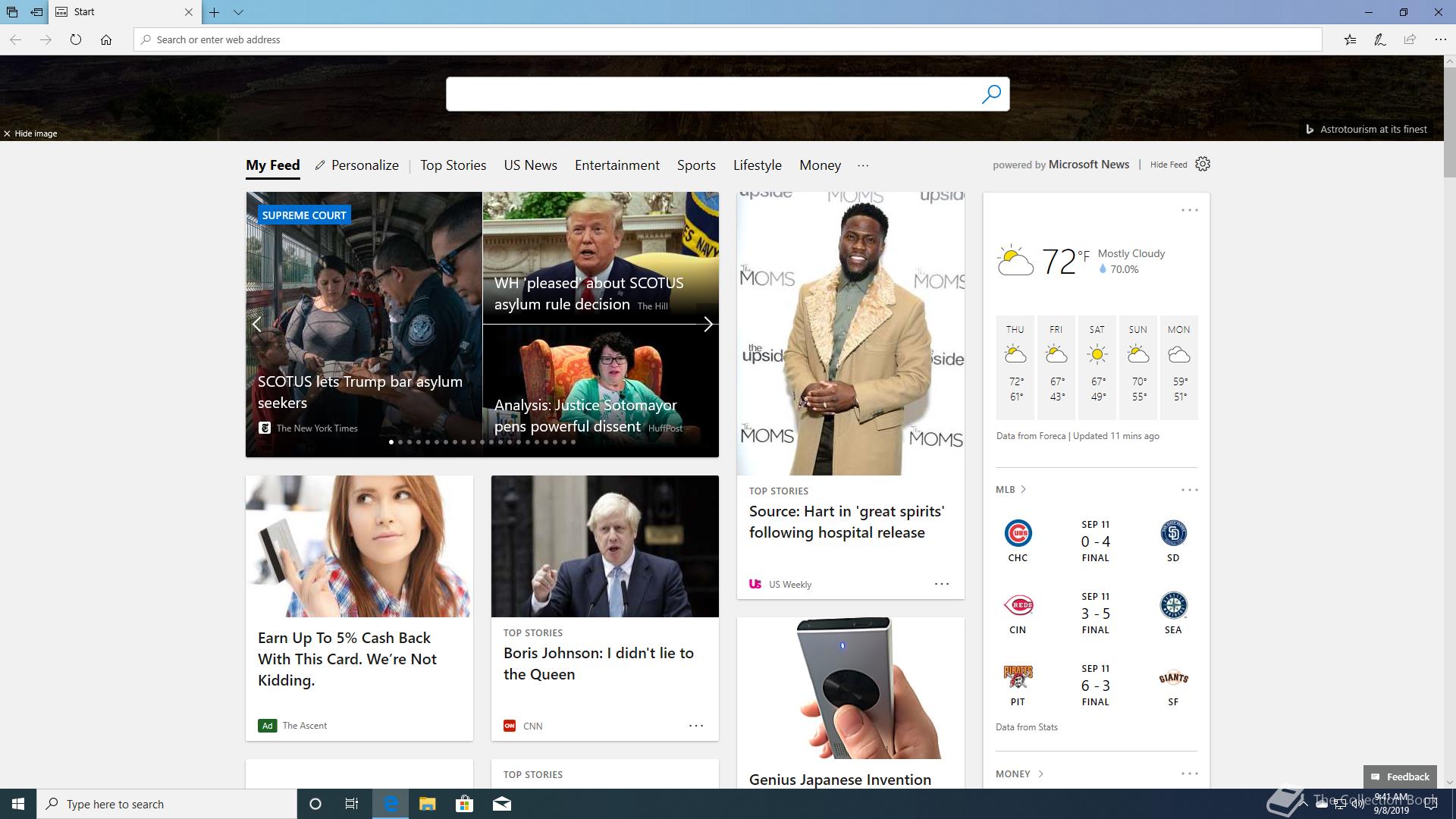Click the back navigation arrow
Image resolution: width=1456 pixels, height=819 pixels.
(15, 39)
